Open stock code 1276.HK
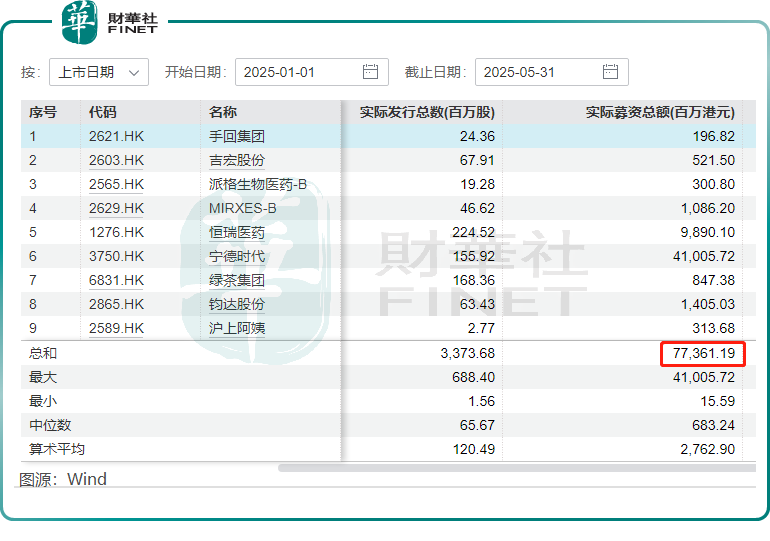 click(x=116, y=232)
